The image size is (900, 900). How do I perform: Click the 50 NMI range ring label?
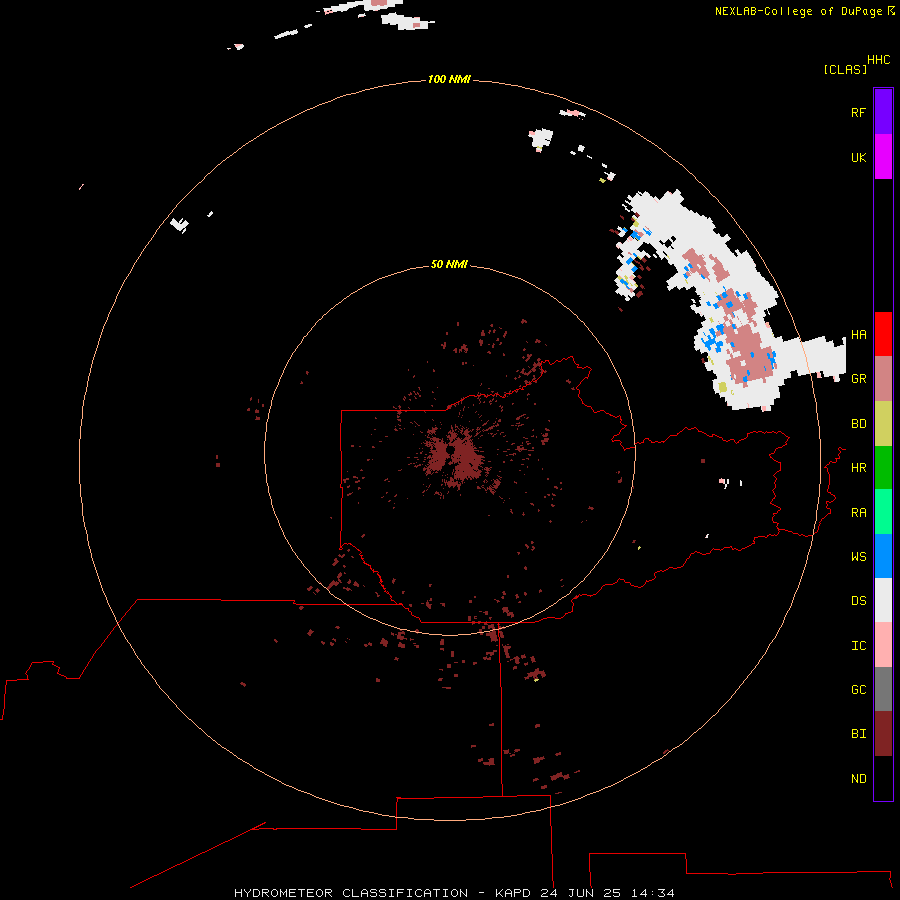[x=449, y=264]
